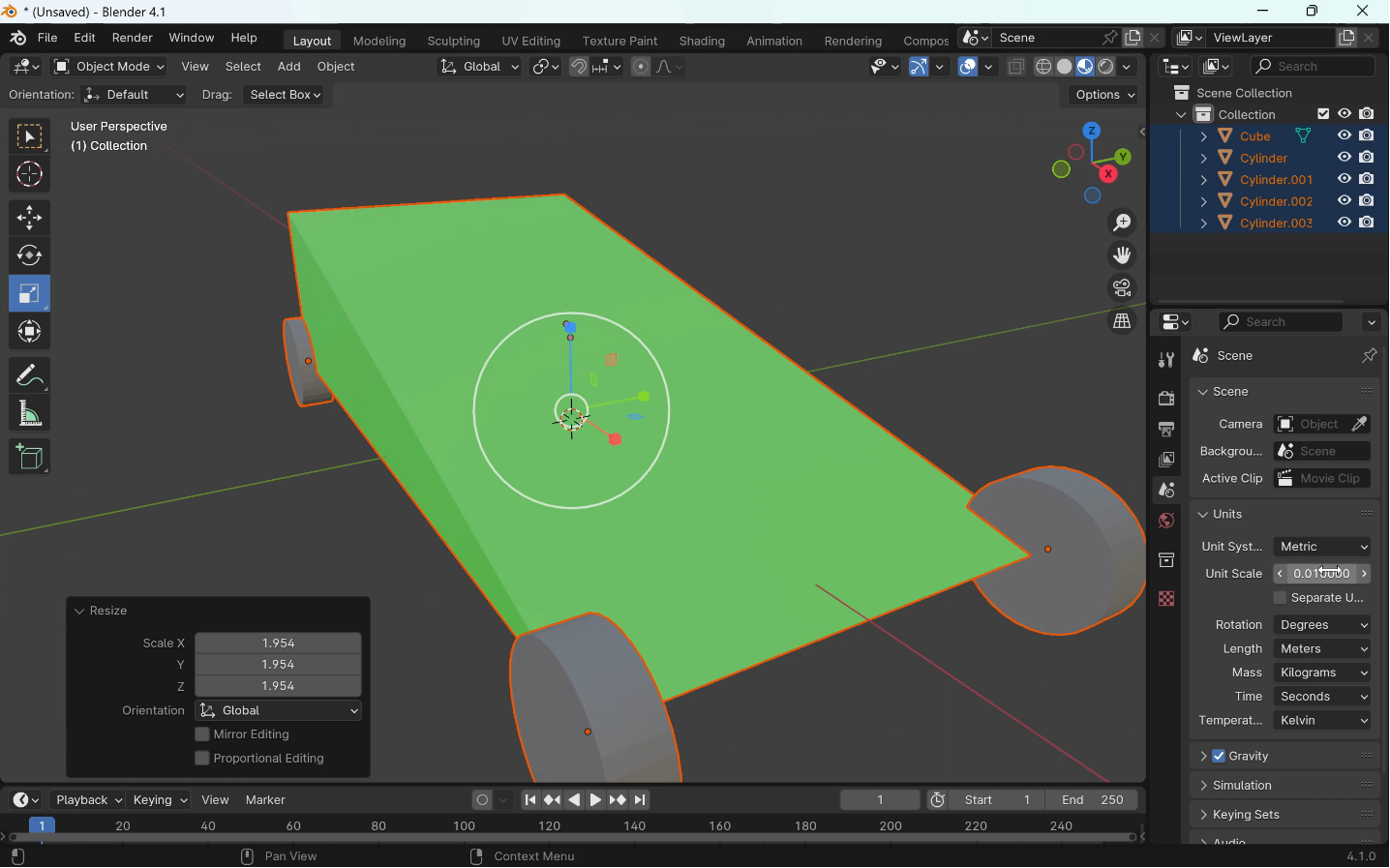The width and height of the screenshot is (1390, 868).
Task: Uncheck Collection exclude checkbox
Action: [1324, 114]
